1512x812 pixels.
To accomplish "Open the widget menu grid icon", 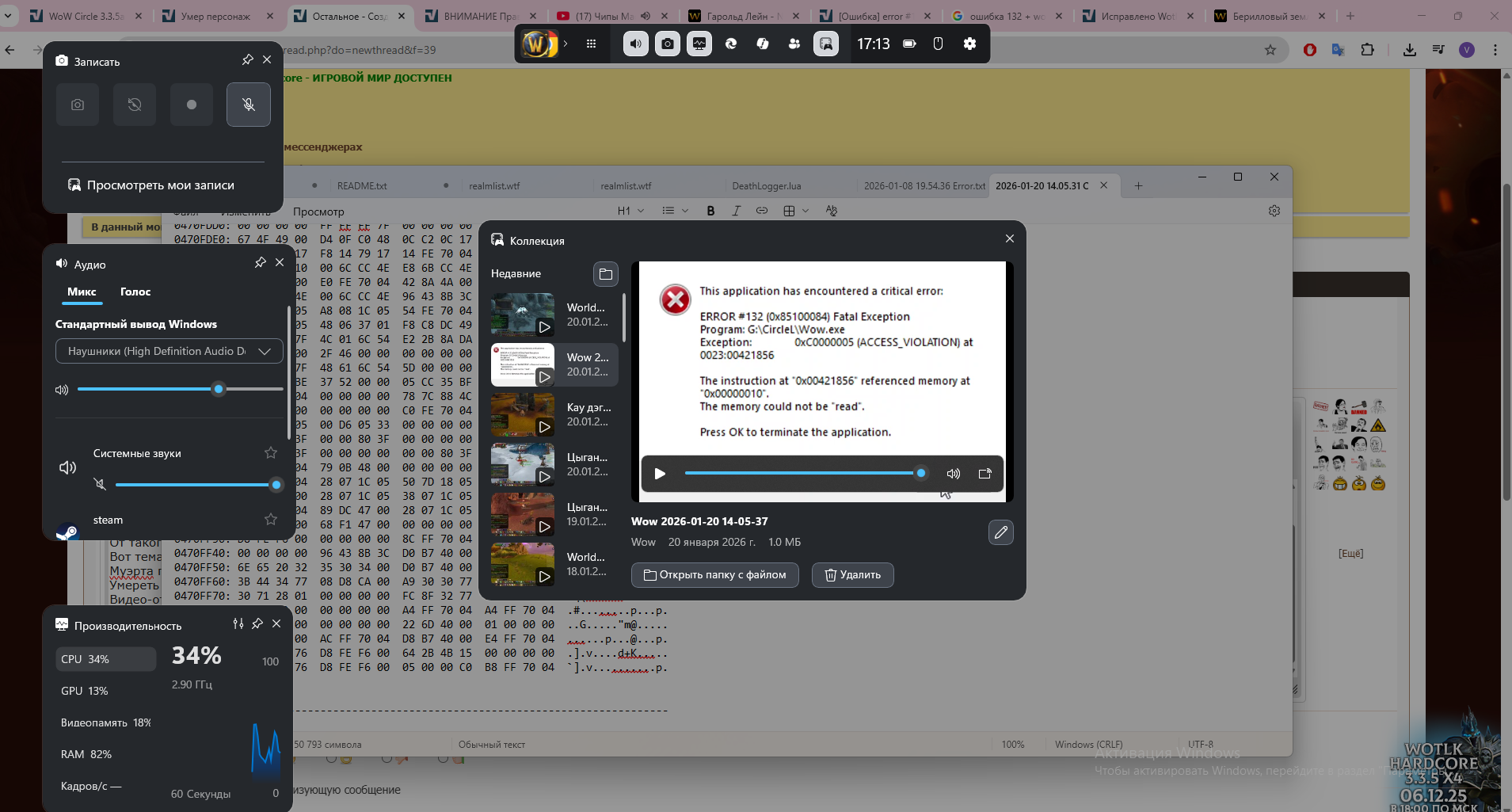I will pyautogui.click(x=591, y=44).
